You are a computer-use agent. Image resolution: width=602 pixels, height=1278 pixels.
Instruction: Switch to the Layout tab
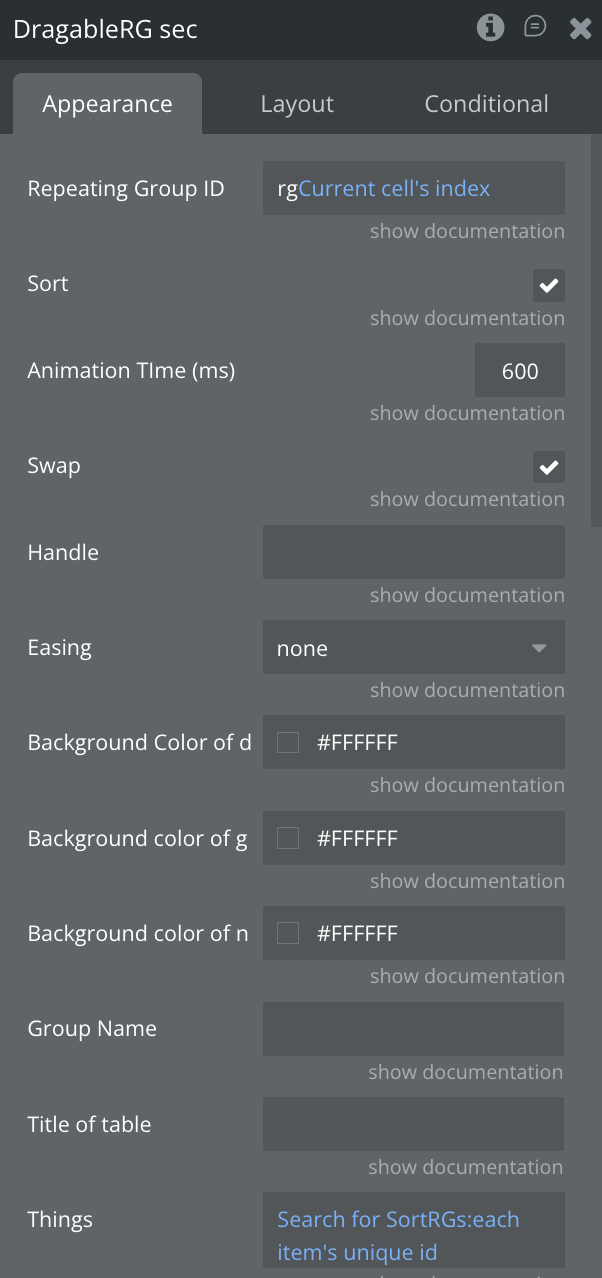pyautogui.click(x=297, y=104)
